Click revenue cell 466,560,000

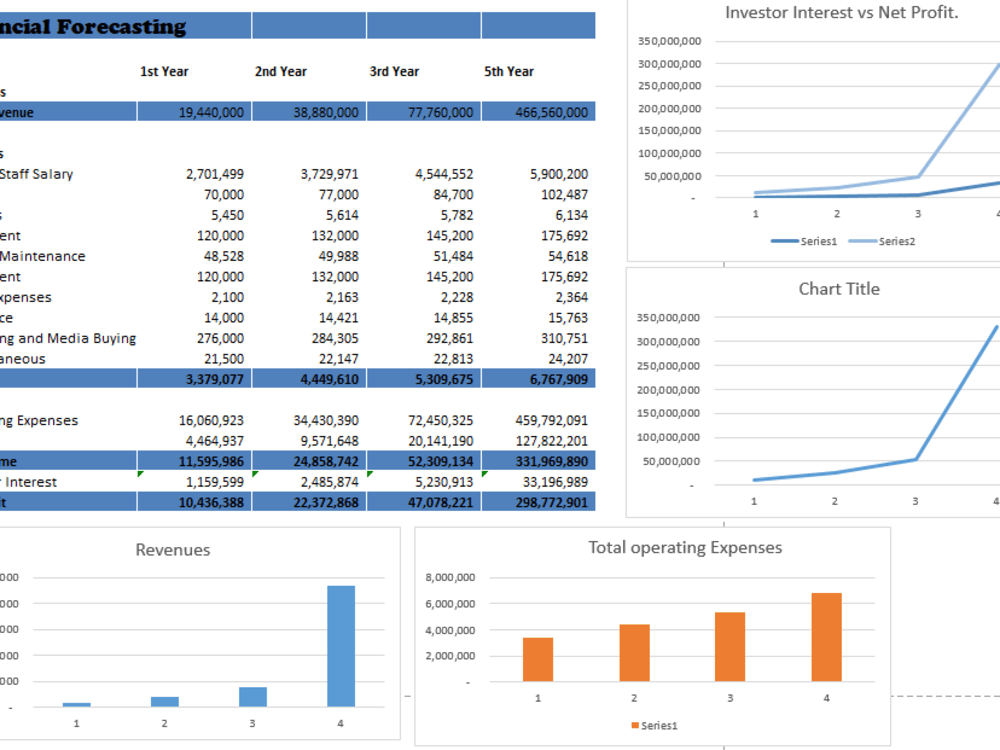[539, 112]
